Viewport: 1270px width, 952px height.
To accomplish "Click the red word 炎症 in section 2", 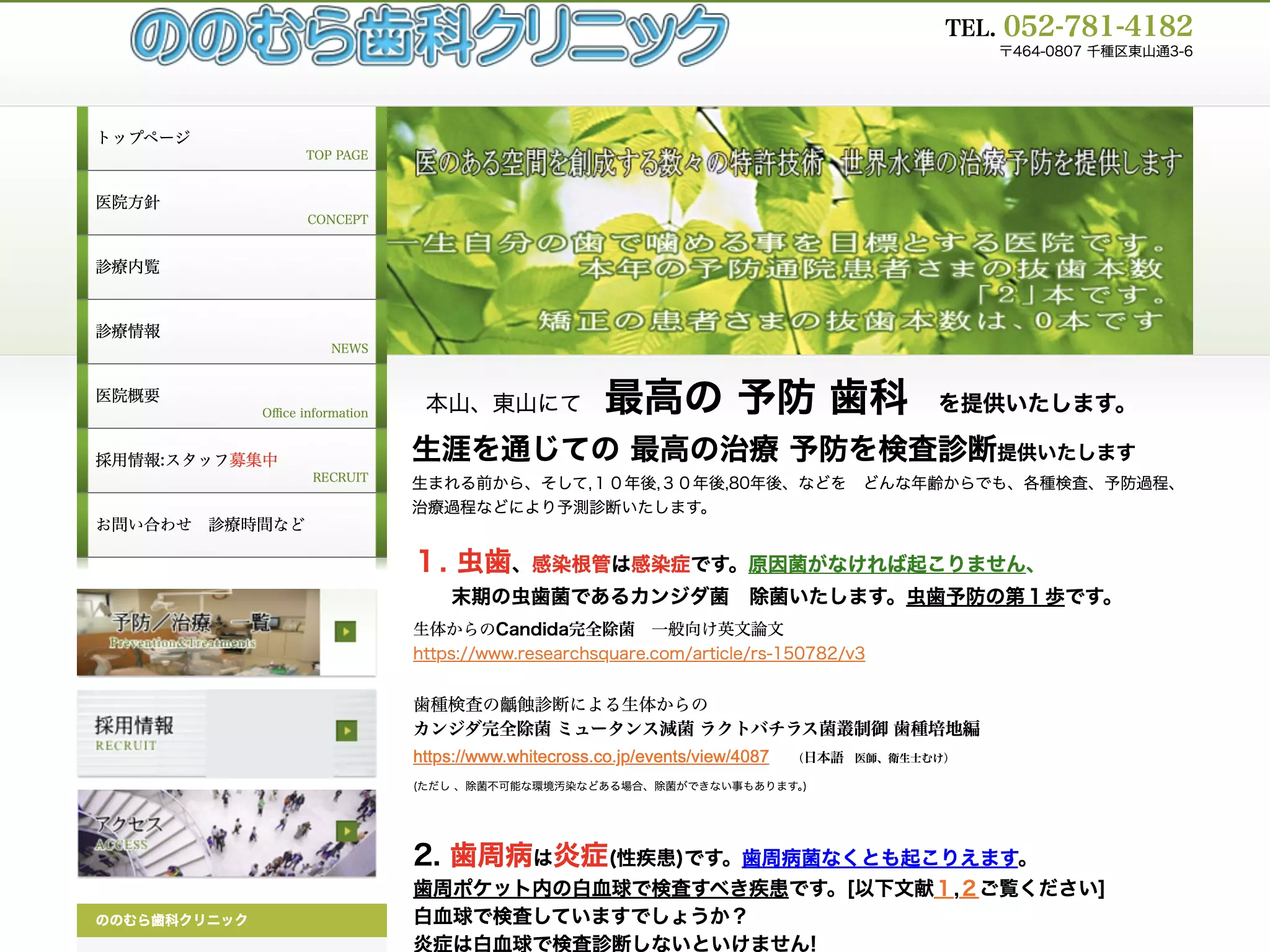I will pyautogui.click(x=580, y=855).
